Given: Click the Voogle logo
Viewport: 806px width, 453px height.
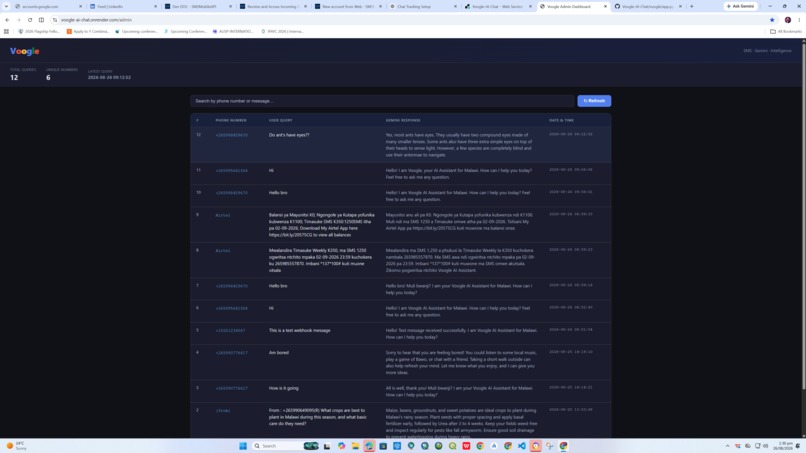Looking at the screenshot, I should [25, 51].
